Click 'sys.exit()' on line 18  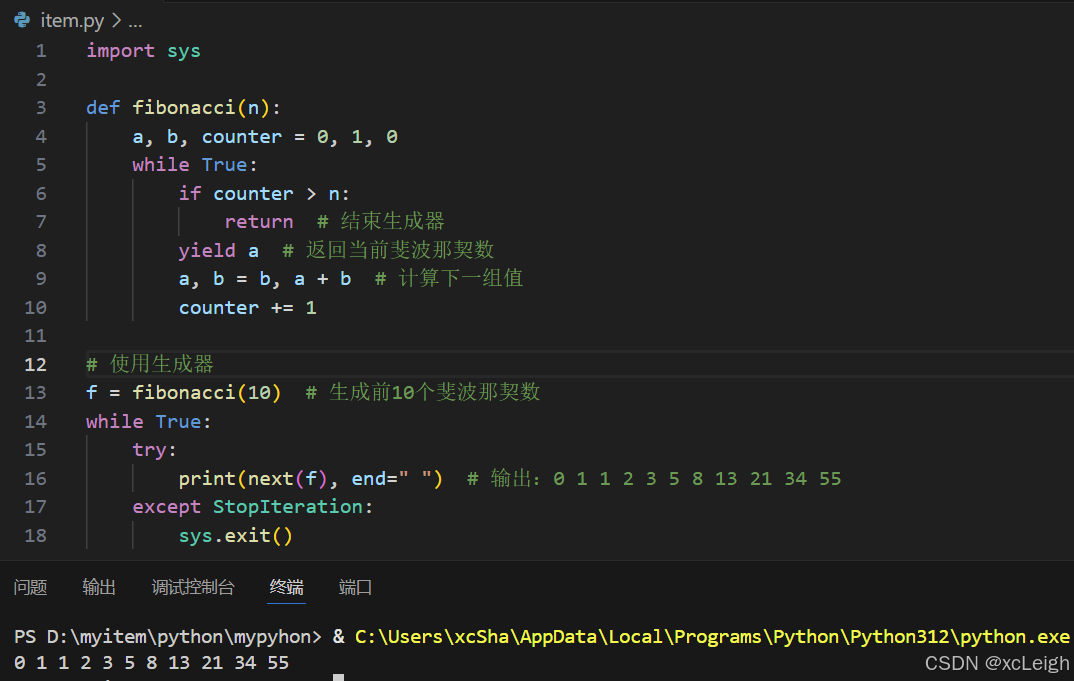coord(236,536)
